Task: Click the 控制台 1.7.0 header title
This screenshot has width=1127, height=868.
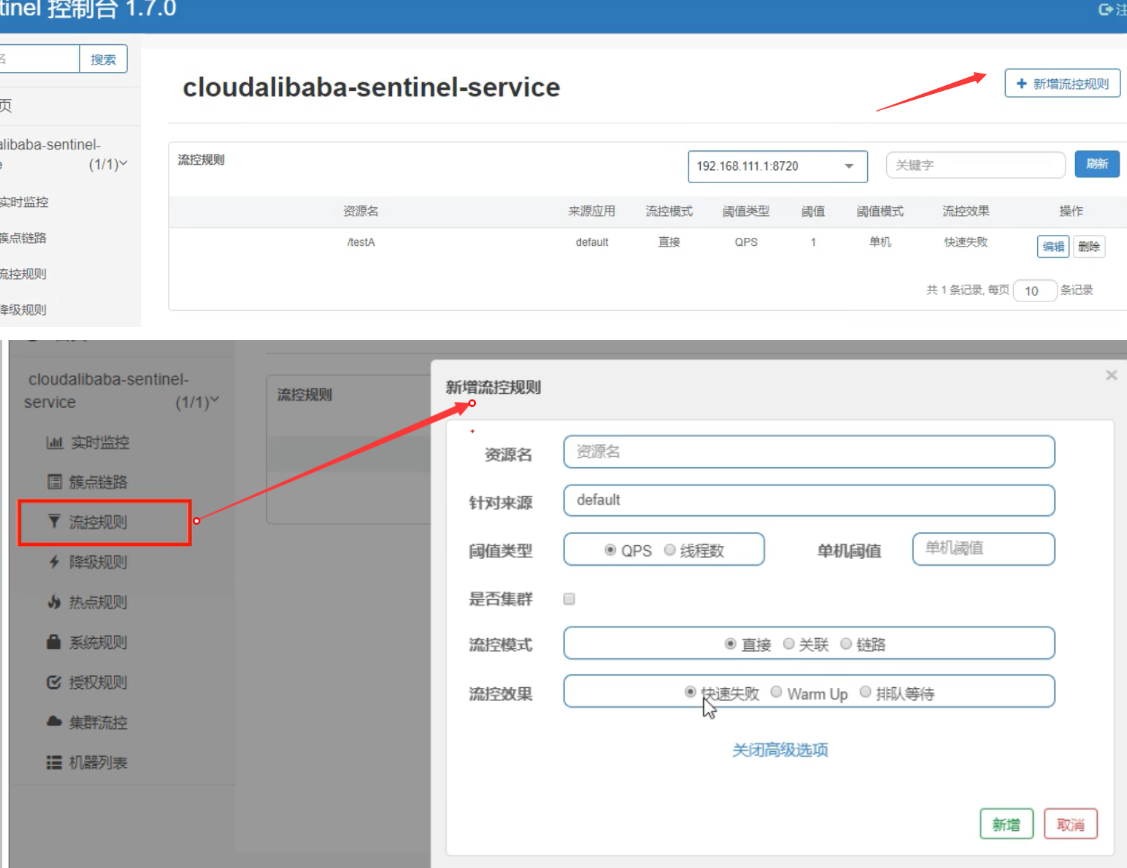Action: tap(112, 9)
